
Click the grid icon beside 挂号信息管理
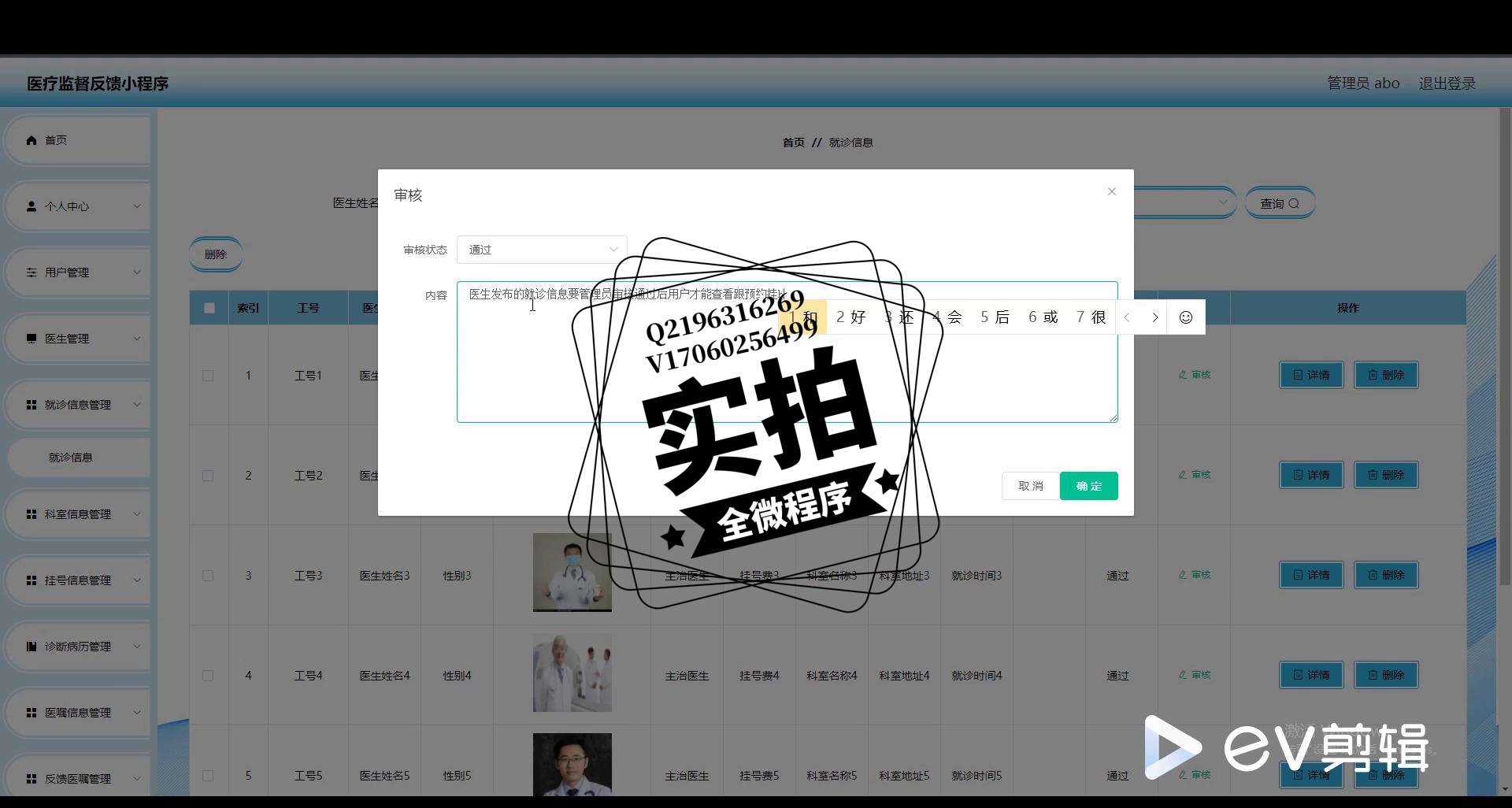click(31, 580)
